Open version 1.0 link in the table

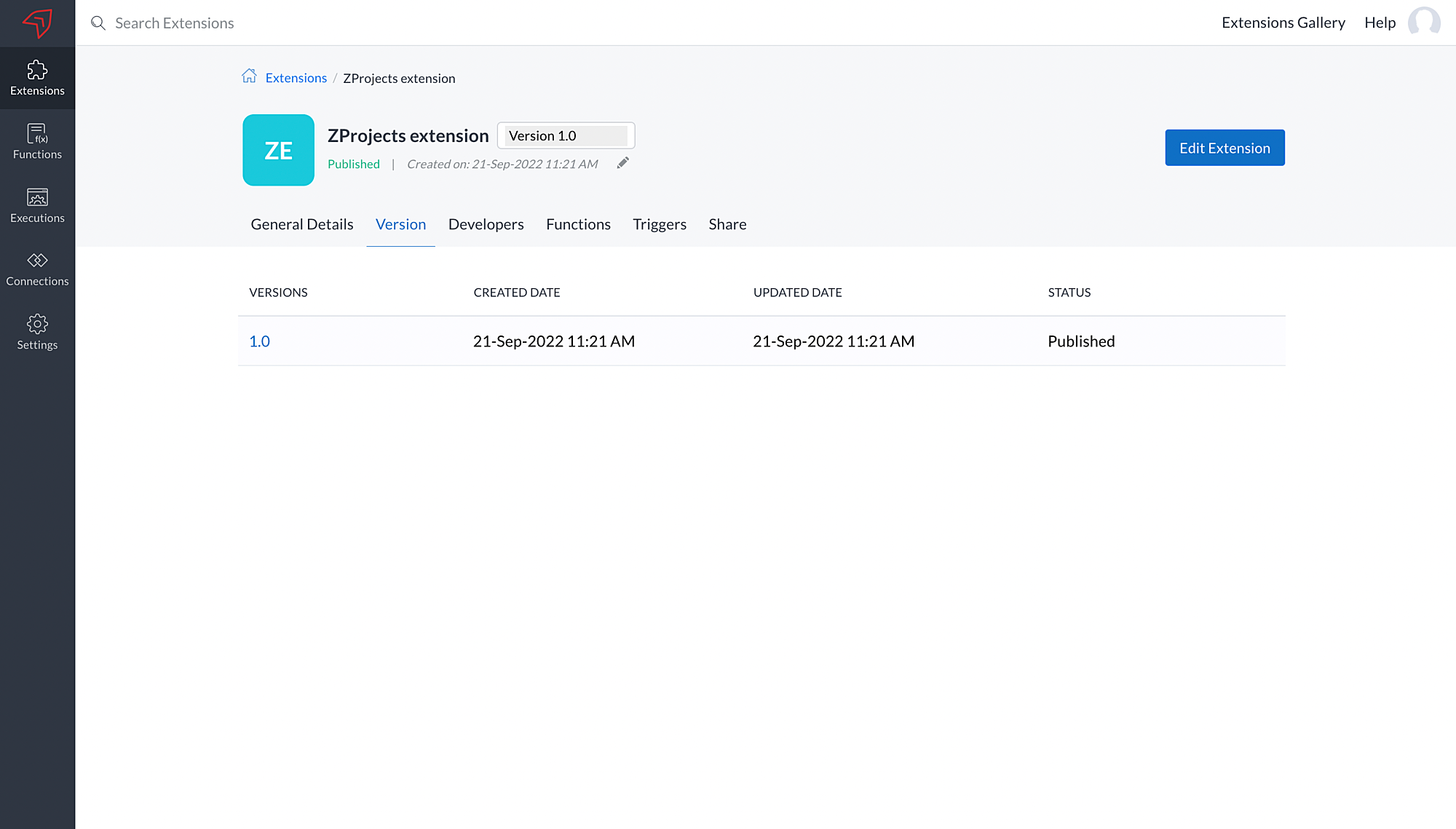click(259, 341)
